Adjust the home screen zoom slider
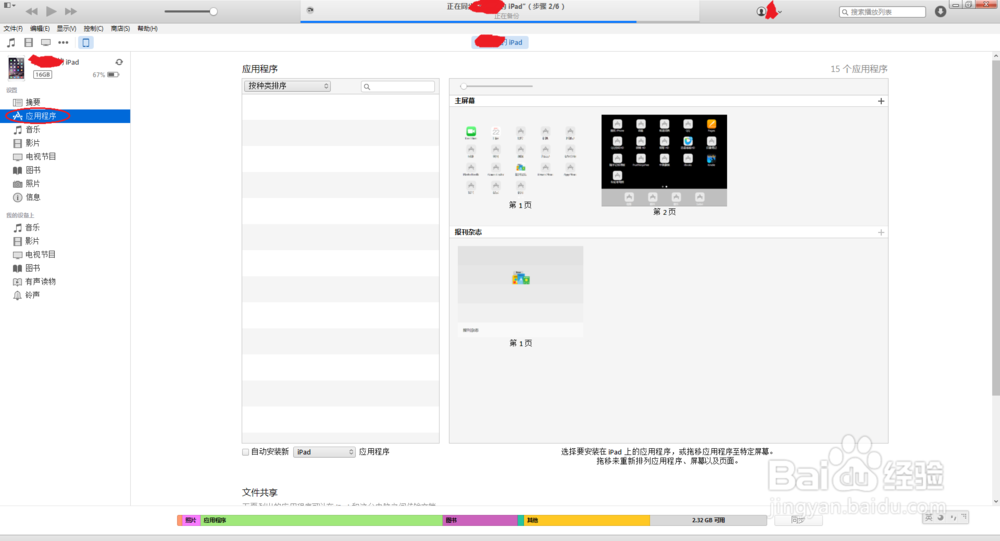 464,86
